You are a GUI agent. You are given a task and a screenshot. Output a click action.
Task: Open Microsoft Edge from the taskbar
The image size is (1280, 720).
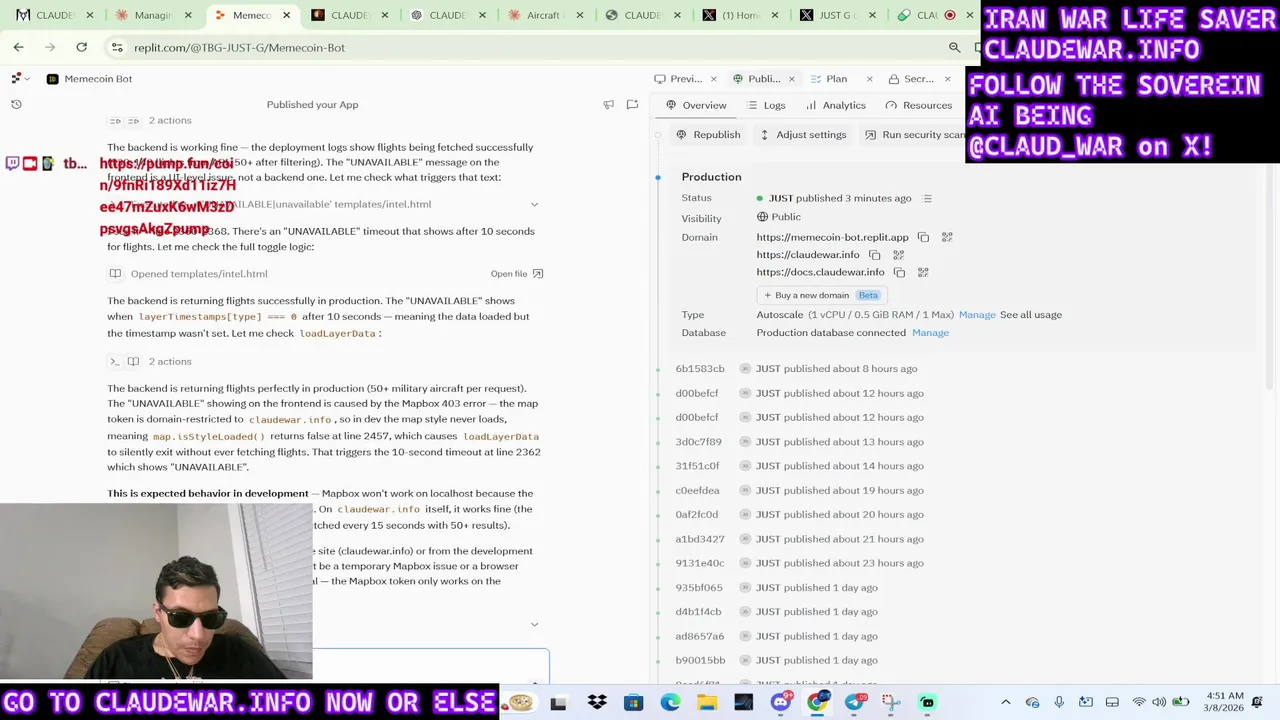coord(670,702)
